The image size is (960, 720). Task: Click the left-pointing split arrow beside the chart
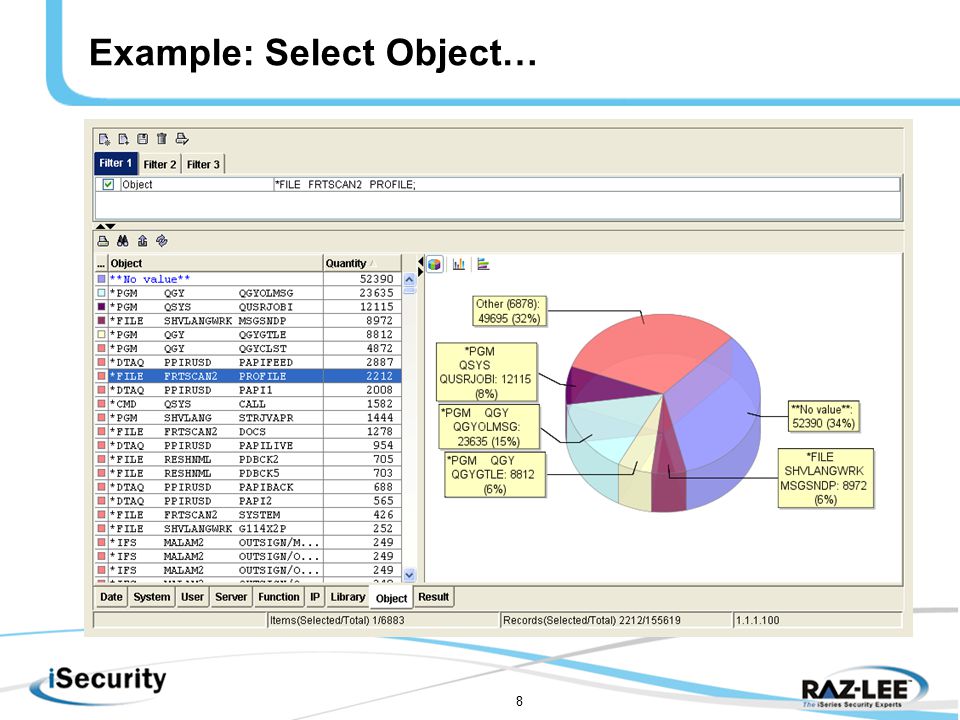421,262
